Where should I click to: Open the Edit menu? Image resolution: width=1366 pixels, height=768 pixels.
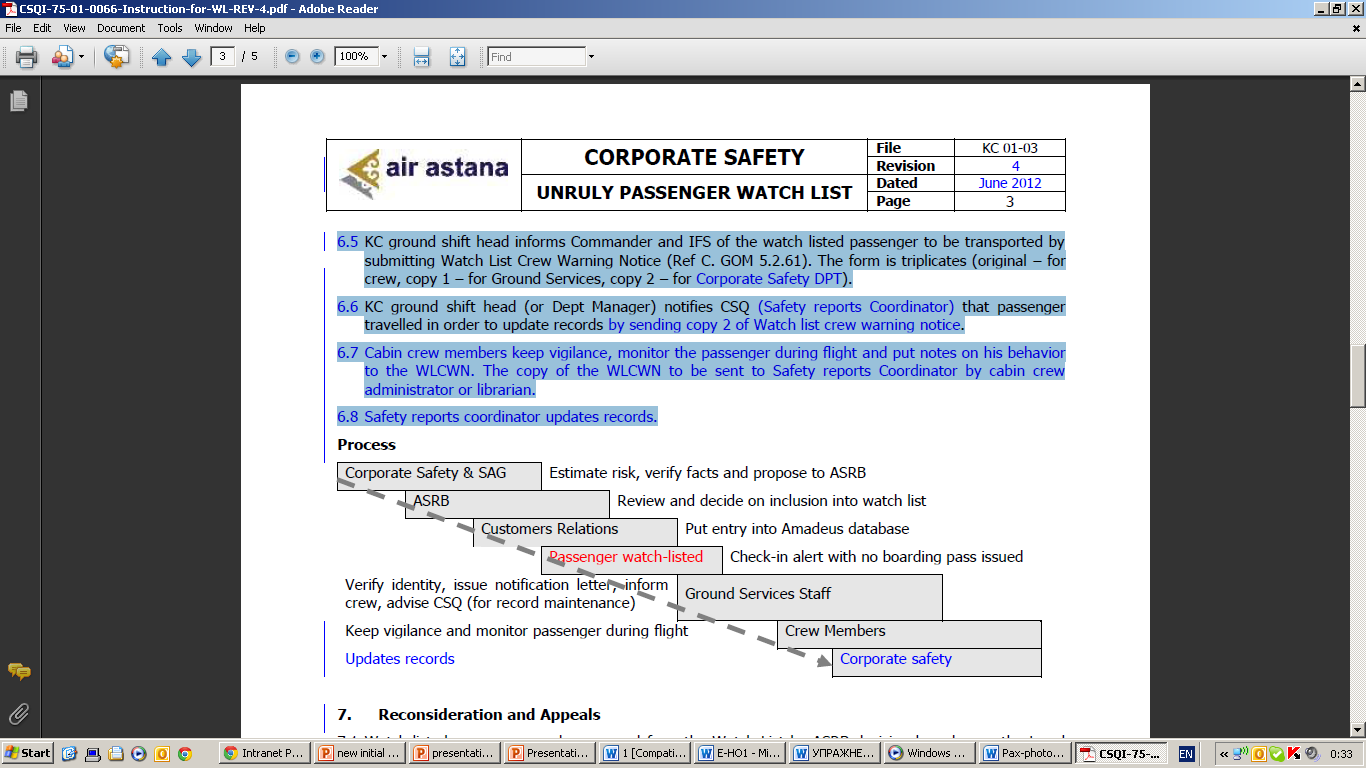point(42,28)
